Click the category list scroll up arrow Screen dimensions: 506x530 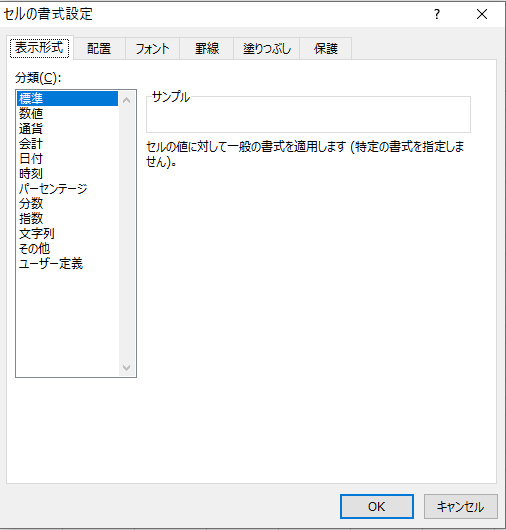pyautogui.click(x=127, y=100)
